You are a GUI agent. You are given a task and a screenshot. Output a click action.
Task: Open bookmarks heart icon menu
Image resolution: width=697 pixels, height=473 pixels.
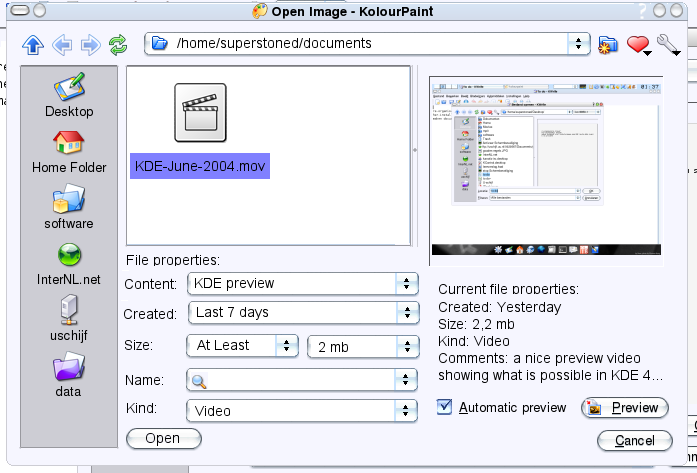tap(638, 45)
